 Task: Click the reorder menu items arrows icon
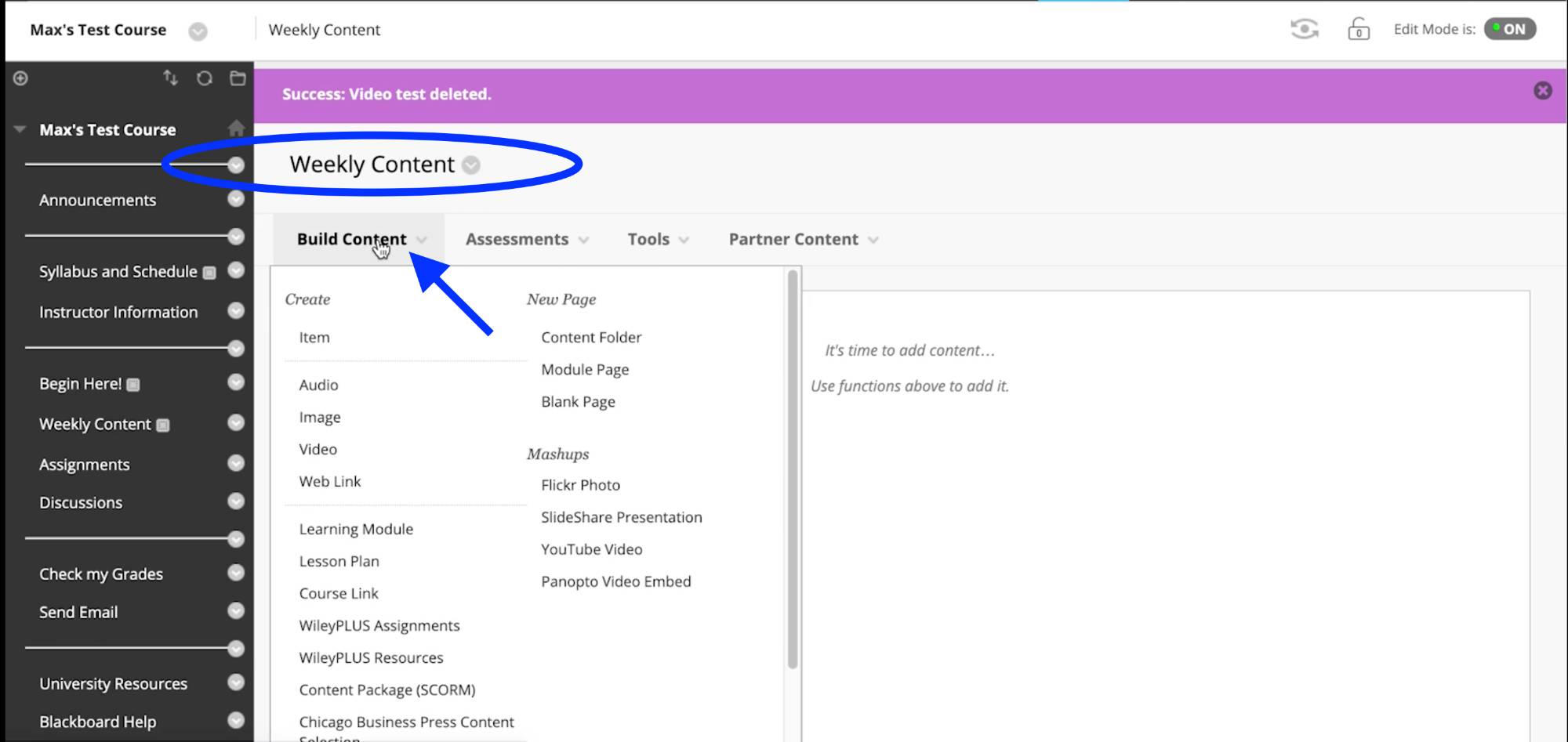pyautogui.click(x=170, y=78)
